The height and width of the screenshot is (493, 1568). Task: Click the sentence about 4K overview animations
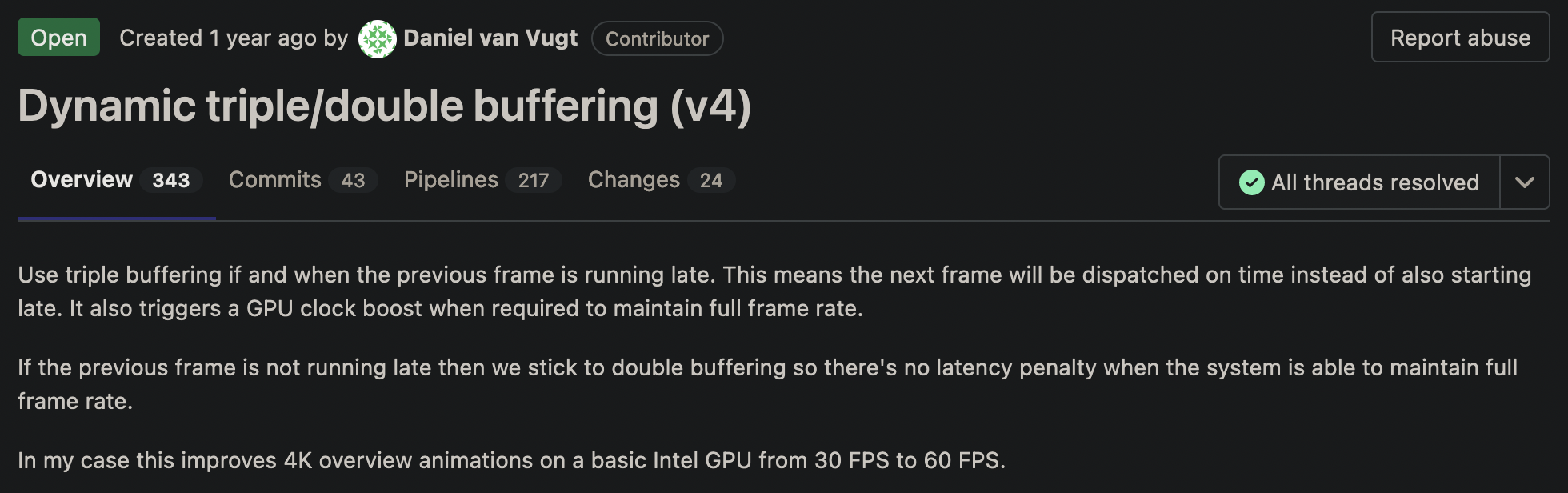(x=511, y=461)
